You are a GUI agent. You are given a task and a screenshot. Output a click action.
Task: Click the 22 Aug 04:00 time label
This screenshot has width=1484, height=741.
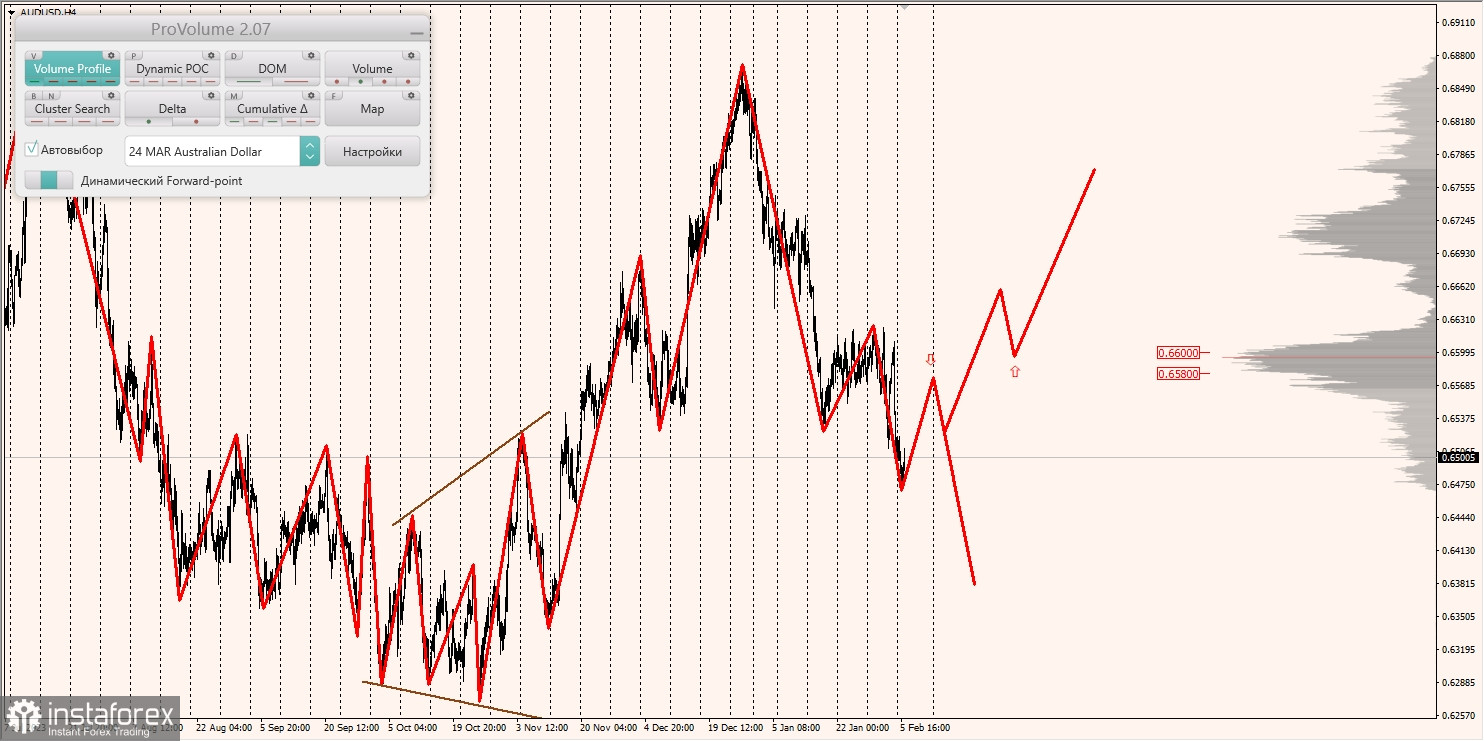[x=224, y=728]
